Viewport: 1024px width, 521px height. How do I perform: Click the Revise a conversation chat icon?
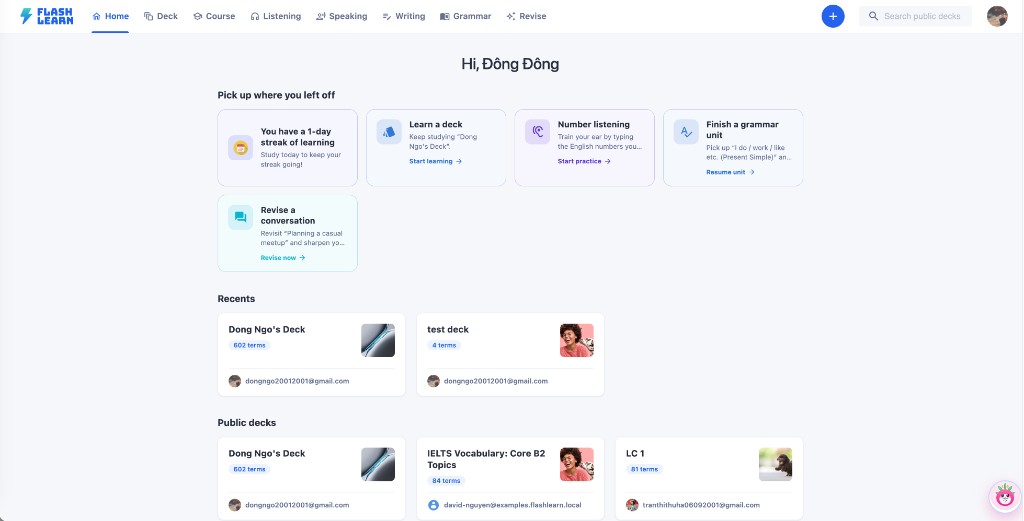tap(240, 217)
